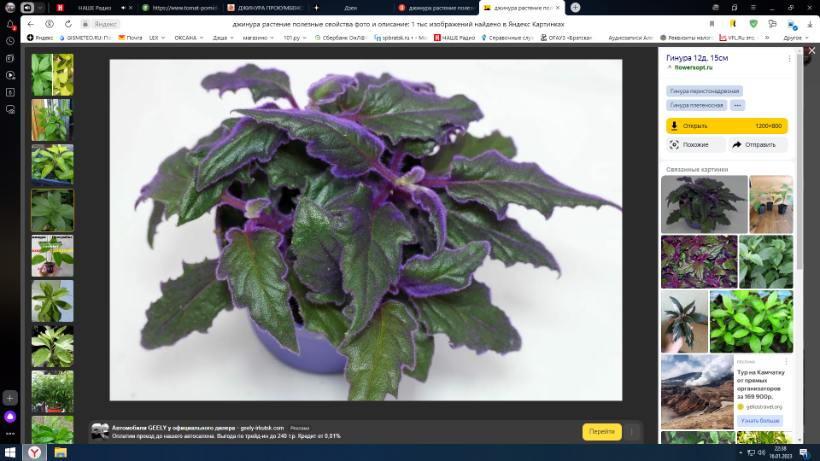
Task: Expand the ОКСАНА bookmarks folder
Action: [189, 38]
